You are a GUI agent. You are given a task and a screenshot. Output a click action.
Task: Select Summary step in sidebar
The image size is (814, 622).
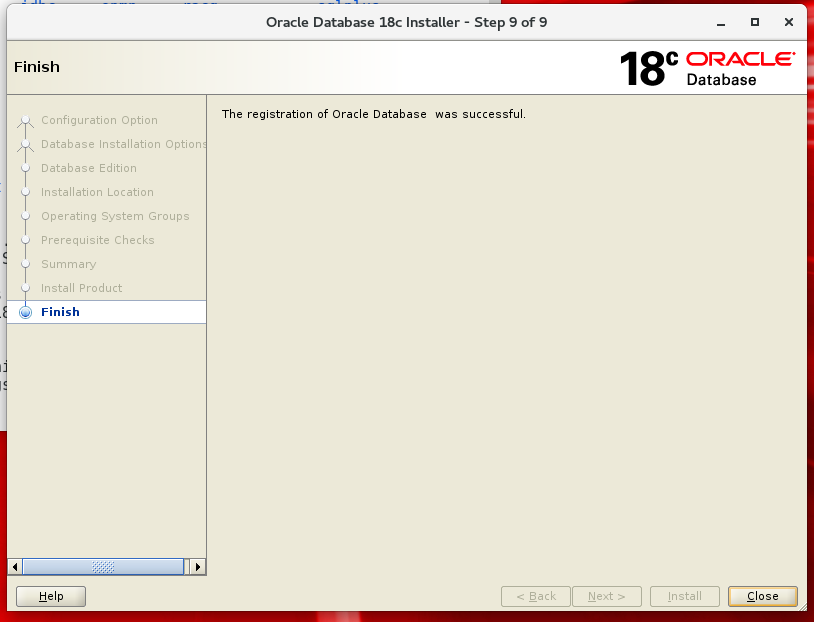pos(69,264)
